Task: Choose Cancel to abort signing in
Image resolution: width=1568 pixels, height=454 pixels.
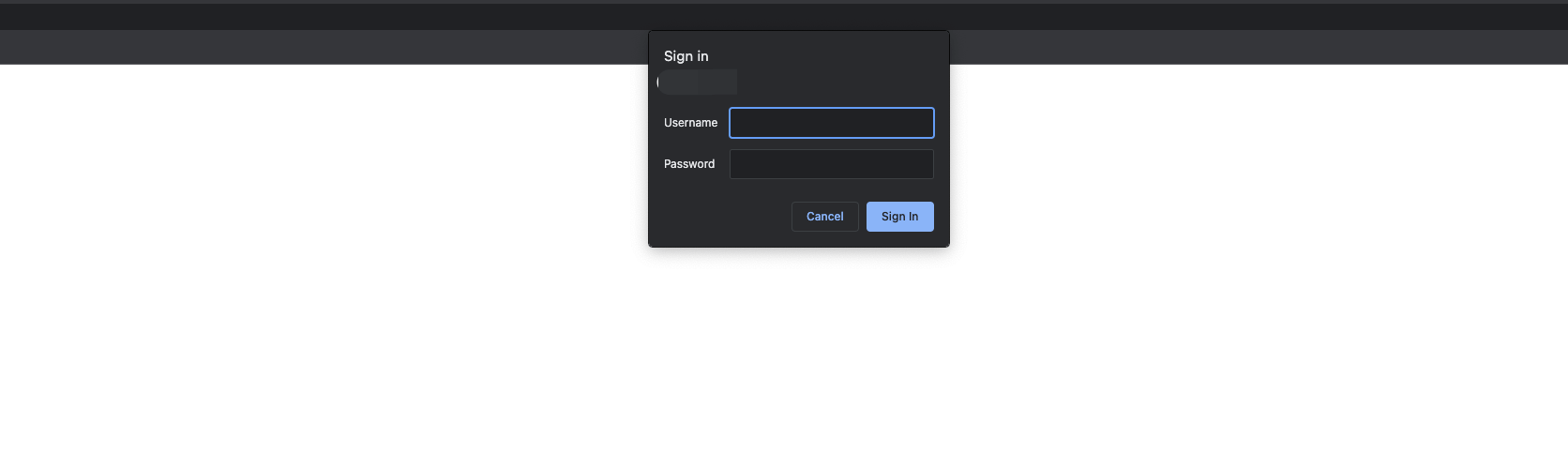Action: (x=825, y=217)
